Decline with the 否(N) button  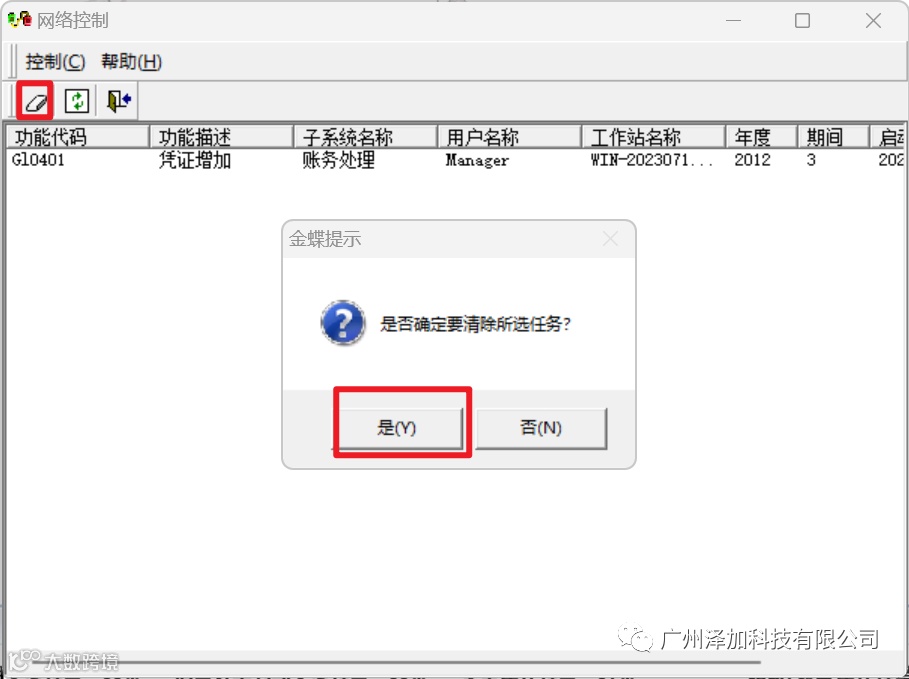click(541, 429)
